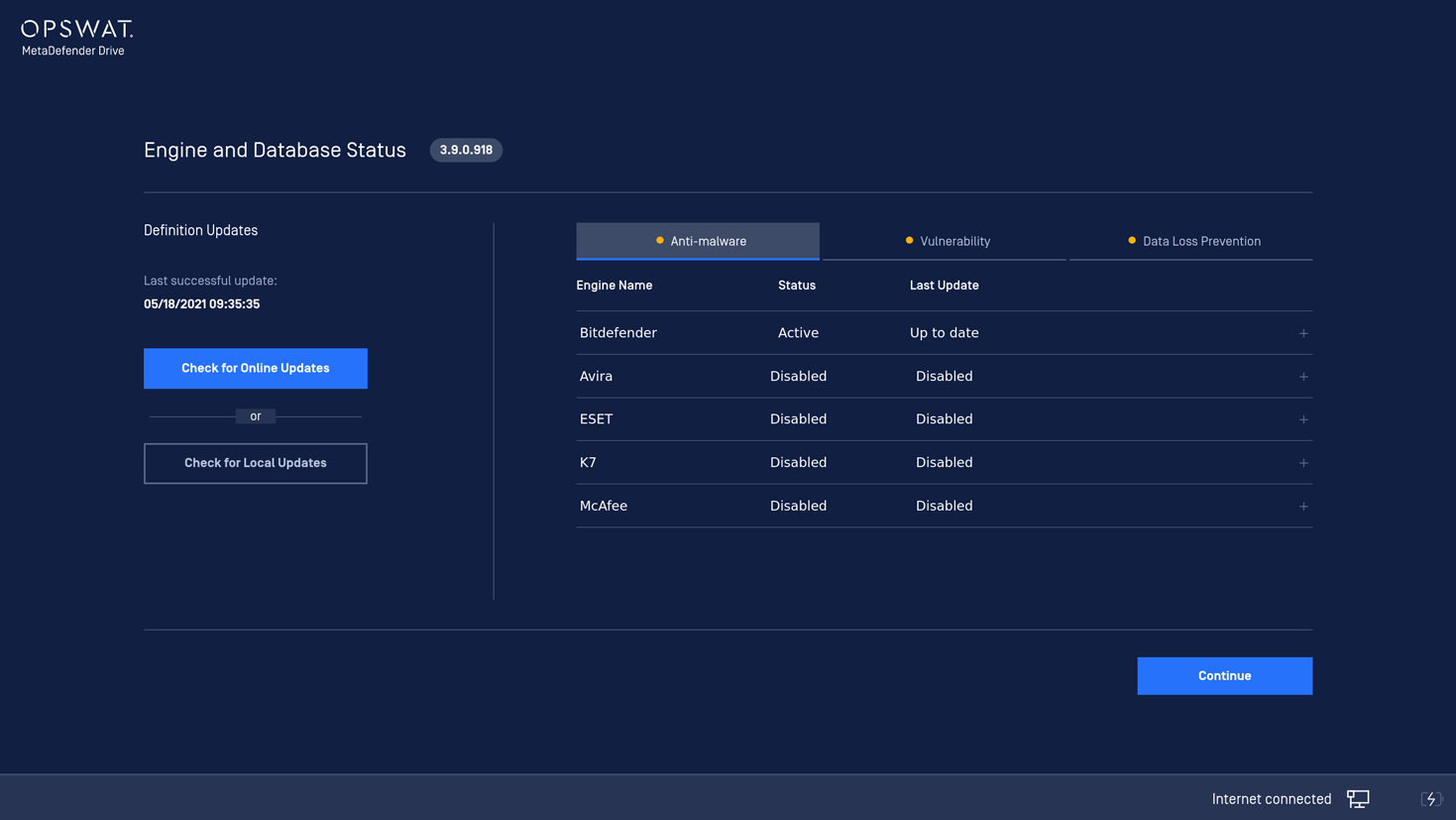Viewport: 1456px width, 820px height.
Task: Click the Engine Name column header
Action: [615, 286]
